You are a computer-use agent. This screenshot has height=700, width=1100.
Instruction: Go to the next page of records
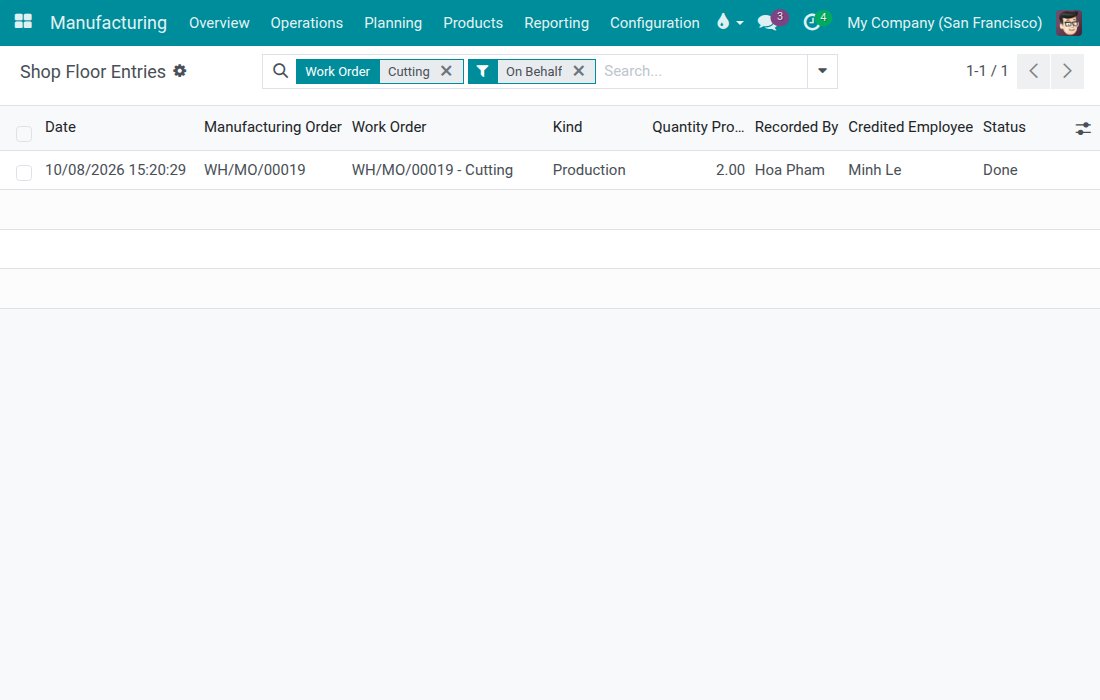tap(1067, 71)
